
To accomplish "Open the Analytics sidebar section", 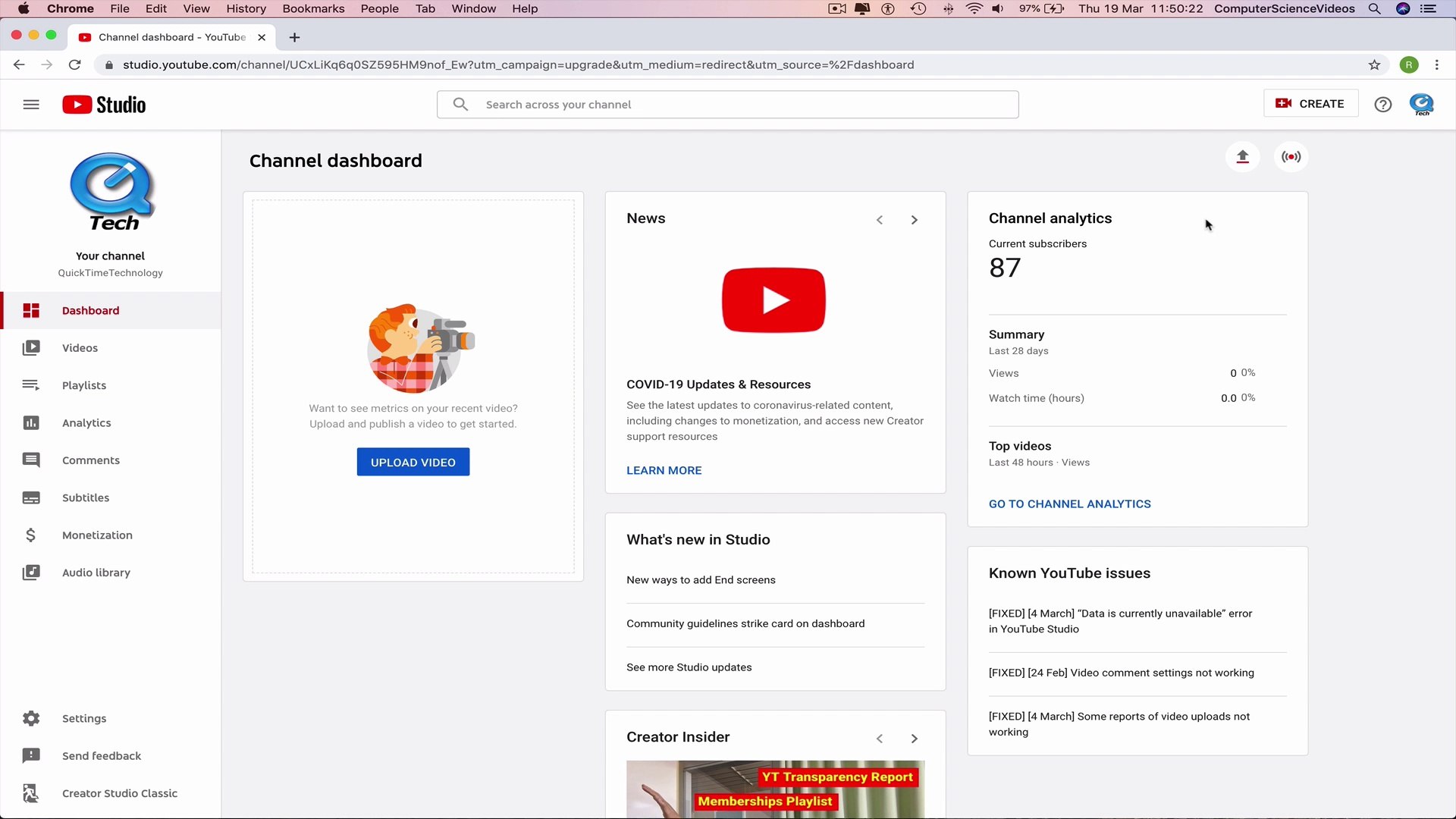I will 31,422.
